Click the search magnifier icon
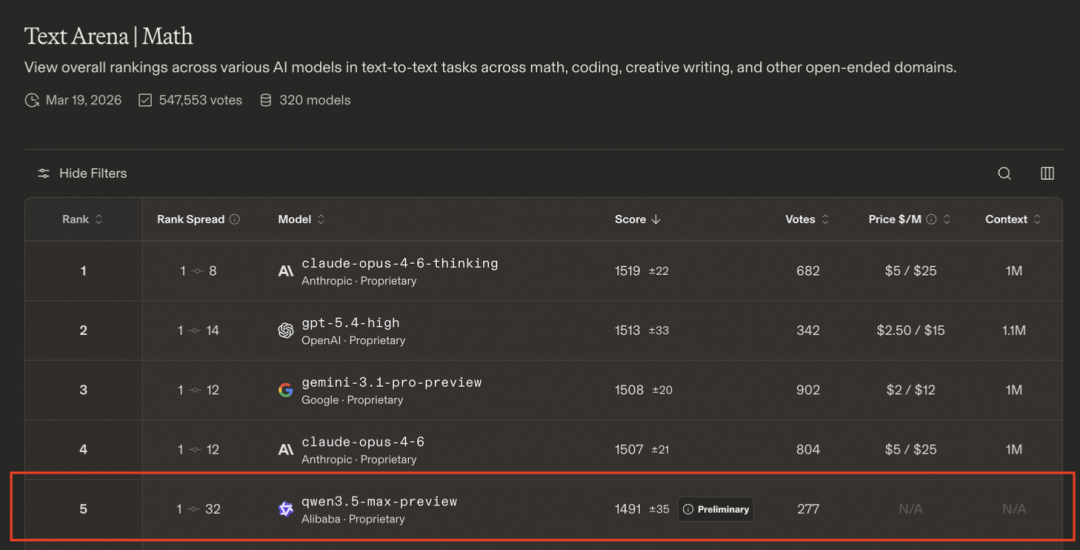This screenshot has height=550, width=1080. click(x=1004, y=173)
